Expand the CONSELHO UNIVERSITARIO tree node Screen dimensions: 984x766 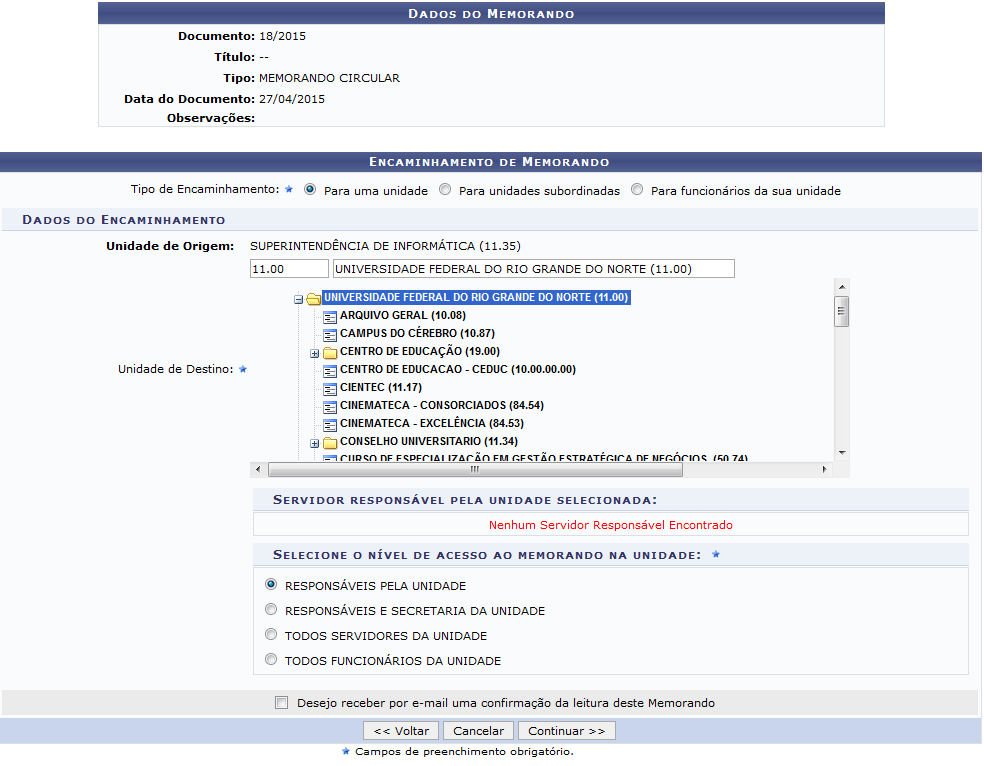(x=314, y=443)
